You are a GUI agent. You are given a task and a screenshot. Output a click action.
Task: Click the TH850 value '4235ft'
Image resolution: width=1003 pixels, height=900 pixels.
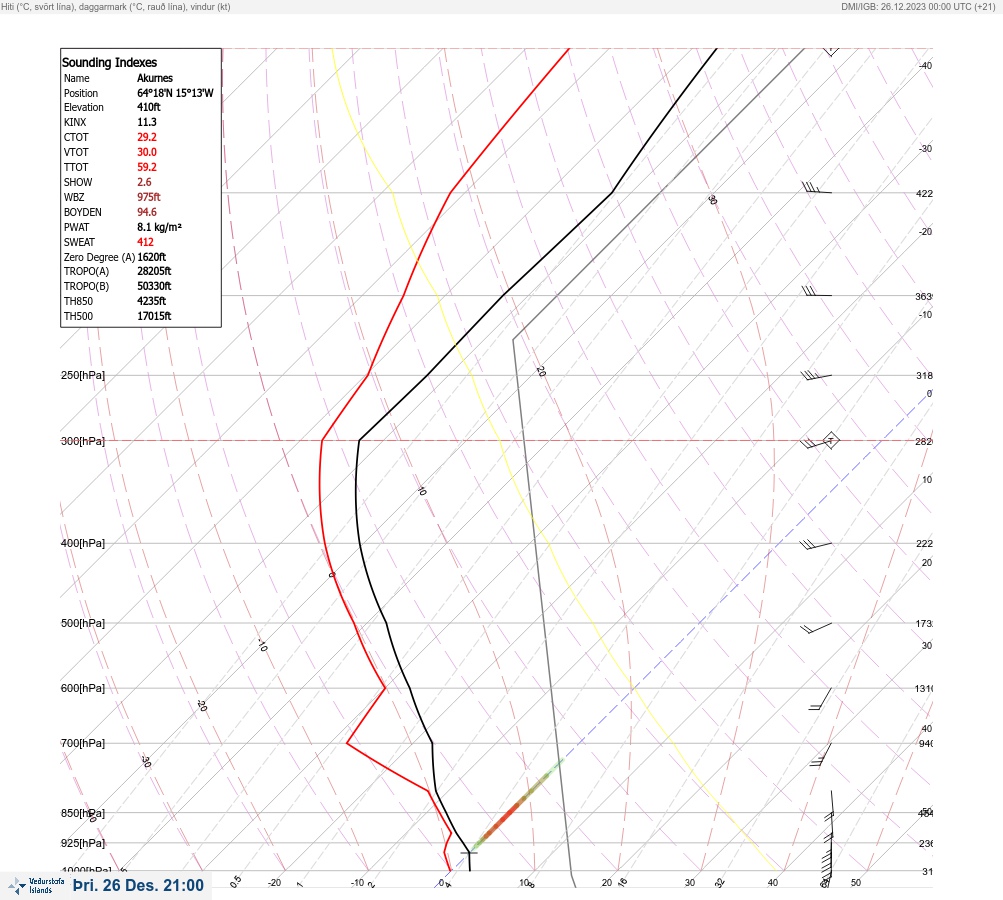152,301
